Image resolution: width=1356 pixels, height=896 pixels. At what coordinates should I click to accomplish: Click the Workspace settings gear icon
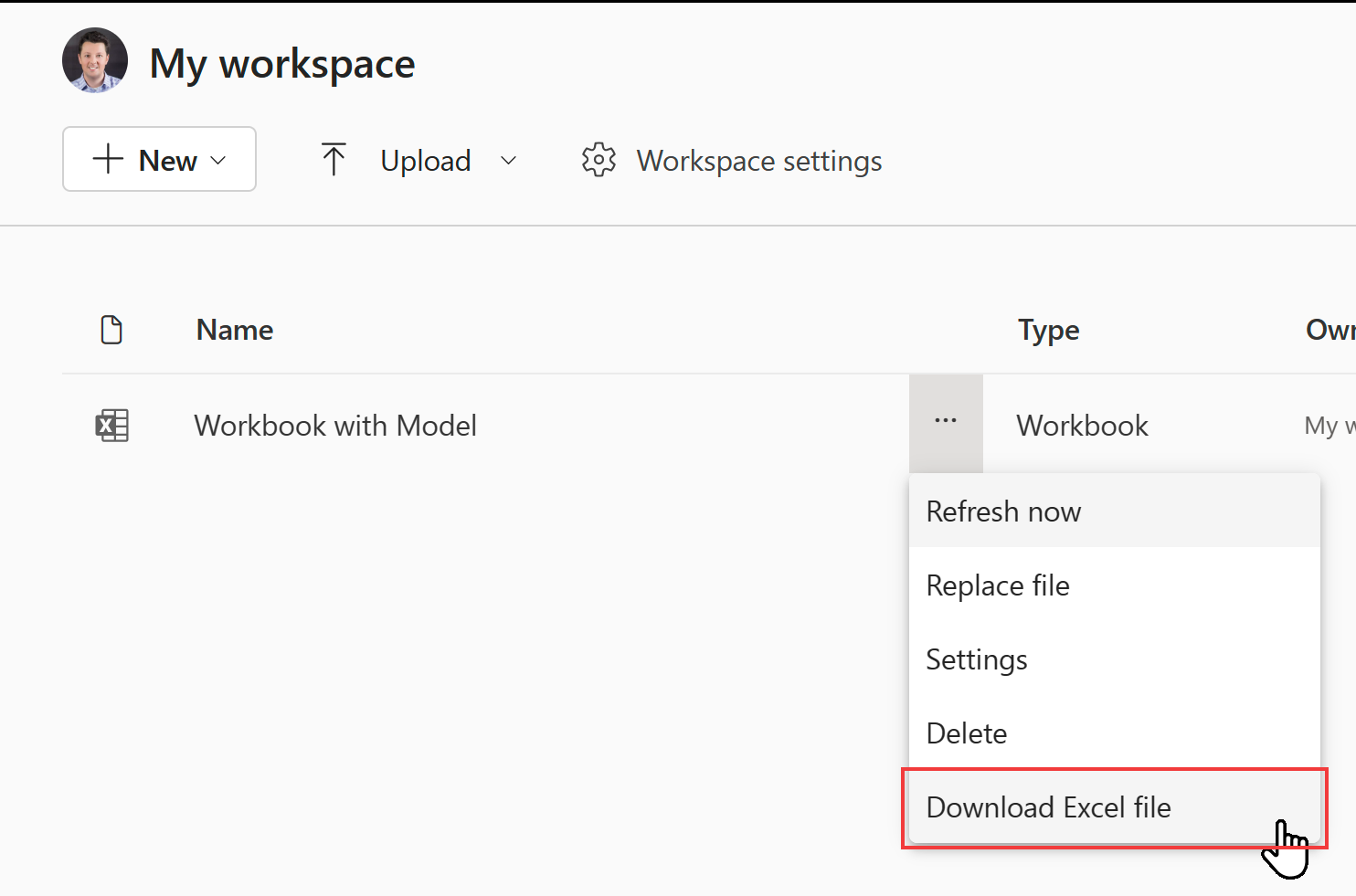point(599,160)
